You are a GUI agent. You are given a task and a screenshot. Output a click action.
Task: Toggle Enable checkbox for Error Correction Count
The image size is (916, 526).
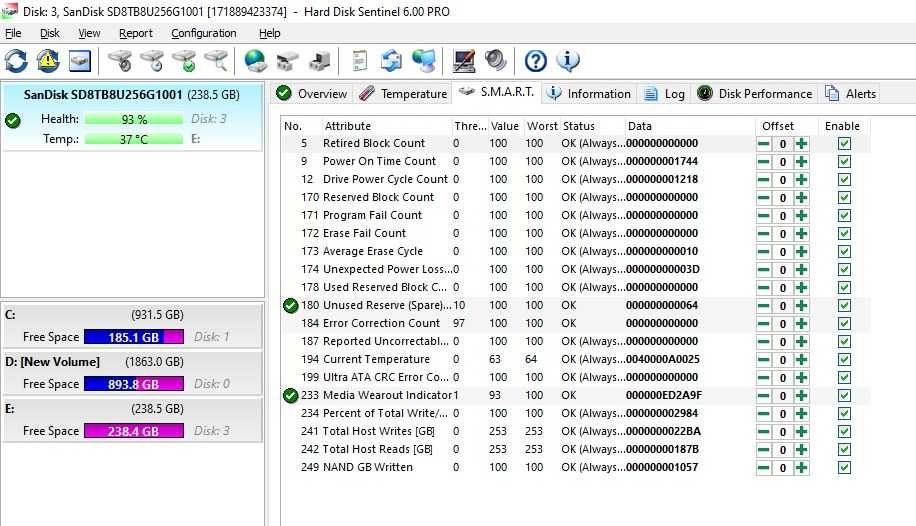844,324
